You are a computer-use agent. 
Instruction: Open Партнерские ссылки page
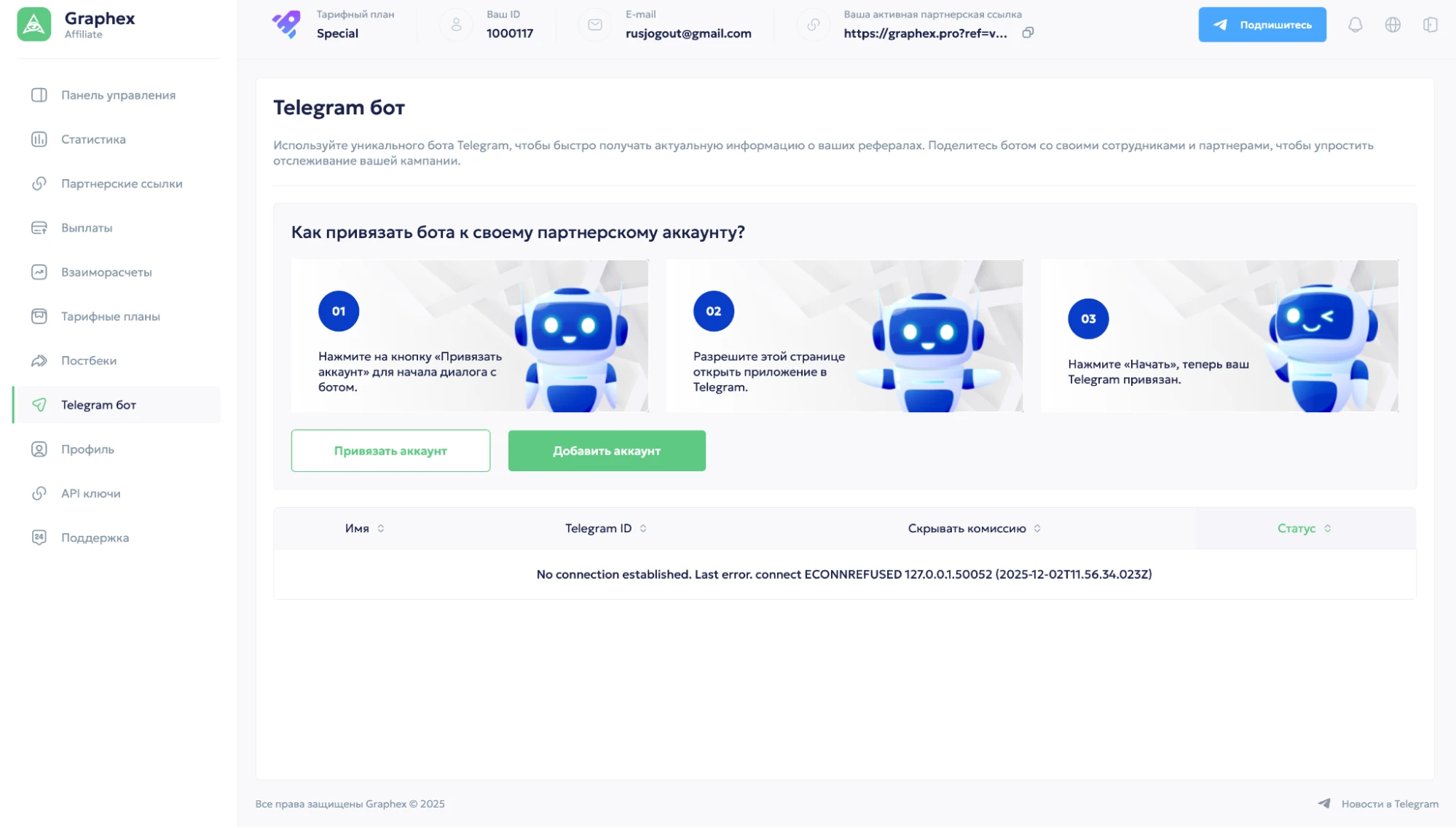(117, 184)
